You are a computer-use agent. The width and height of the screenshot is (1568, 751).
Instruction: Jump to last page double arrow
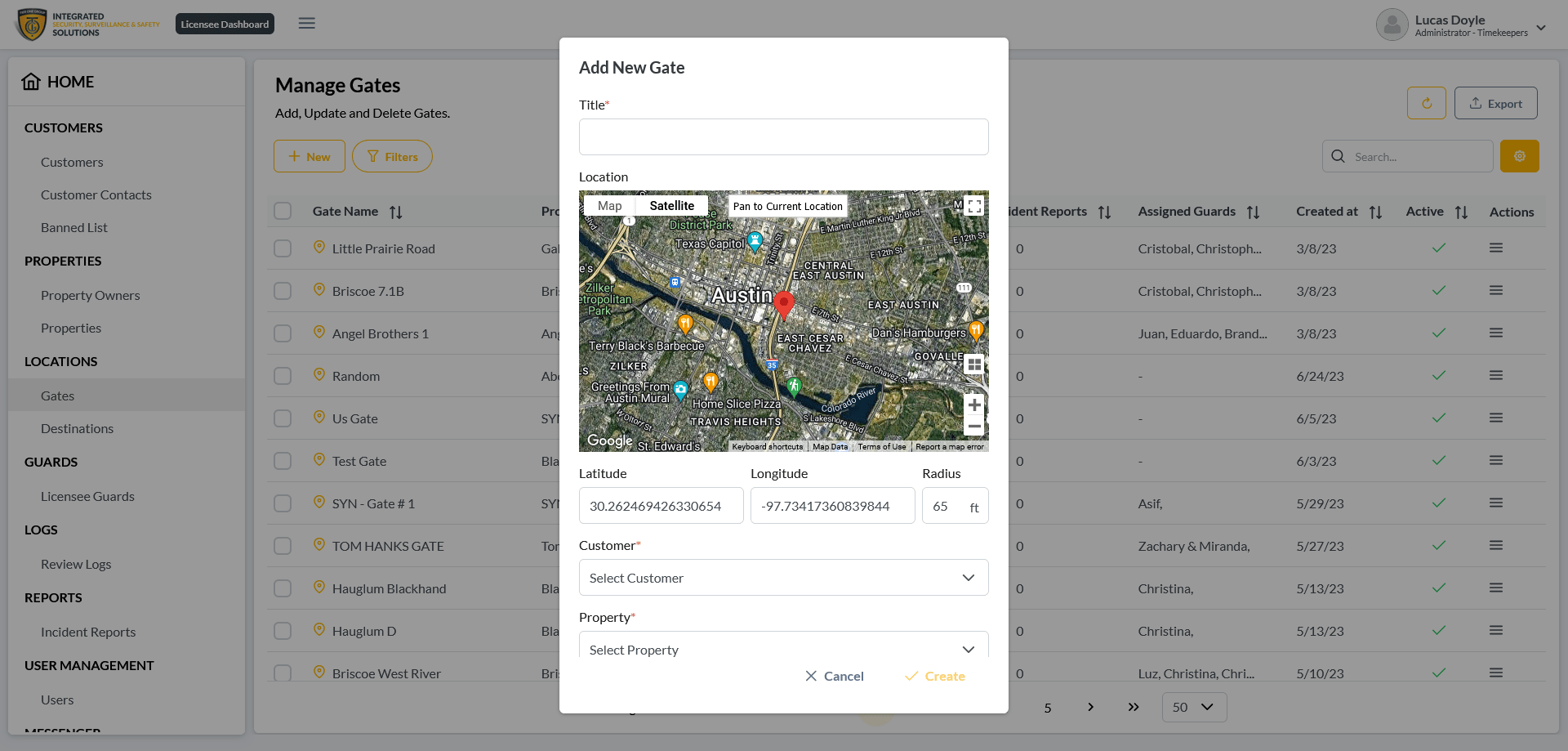tap(1134, 707)
